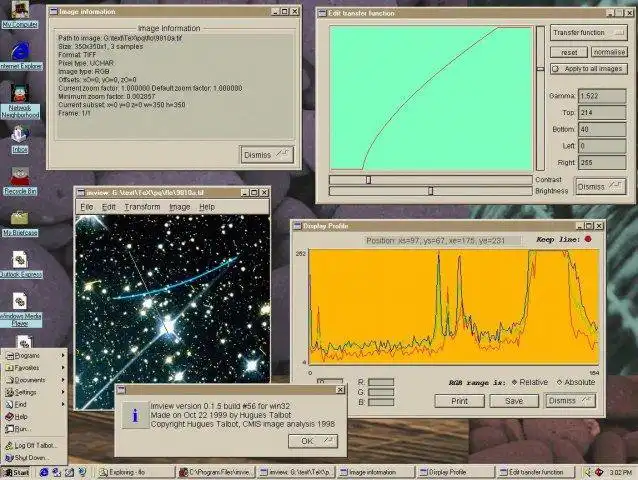This screenshot has width=638, height=480.
Task: Choose Shut Down... from the Start menu
Action: pos(34,458)
